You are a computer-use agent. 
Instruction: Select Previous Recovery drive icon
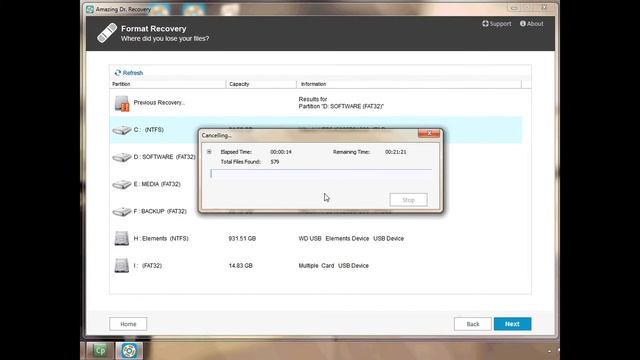pyautogui.click(x=122, y=103)
